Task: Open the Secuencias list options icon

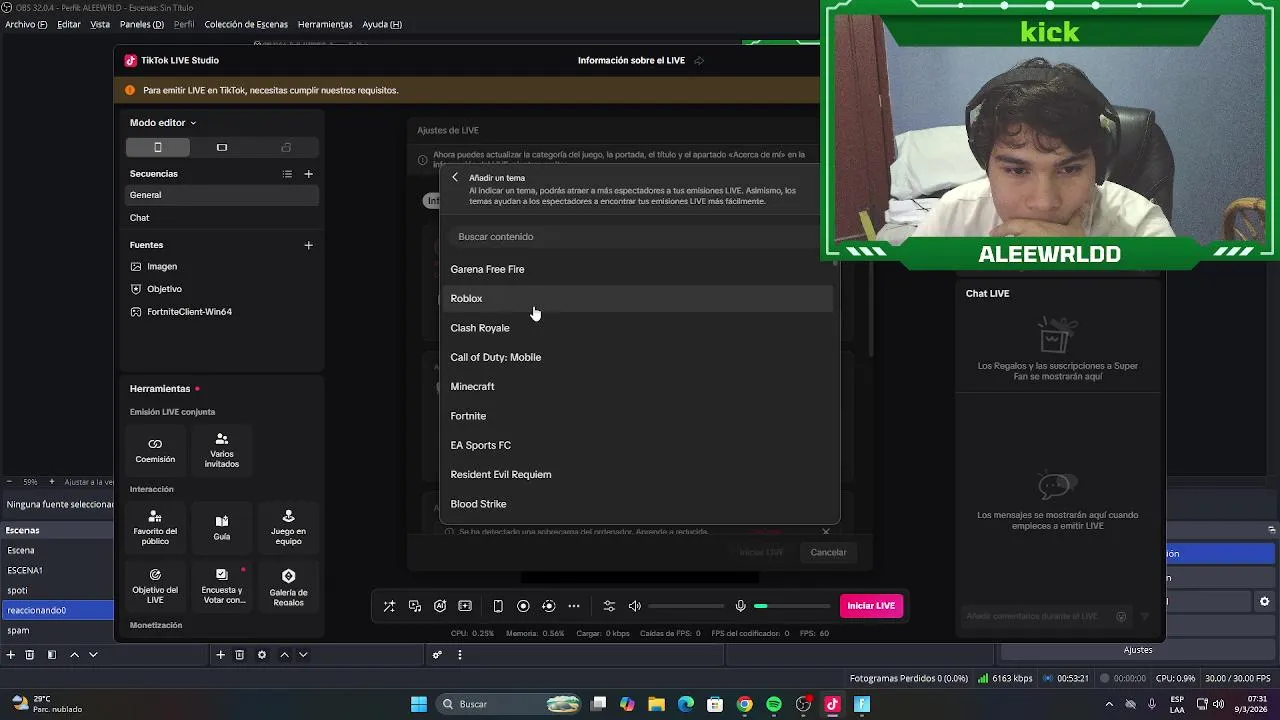Action: click(x=287, y=174)
